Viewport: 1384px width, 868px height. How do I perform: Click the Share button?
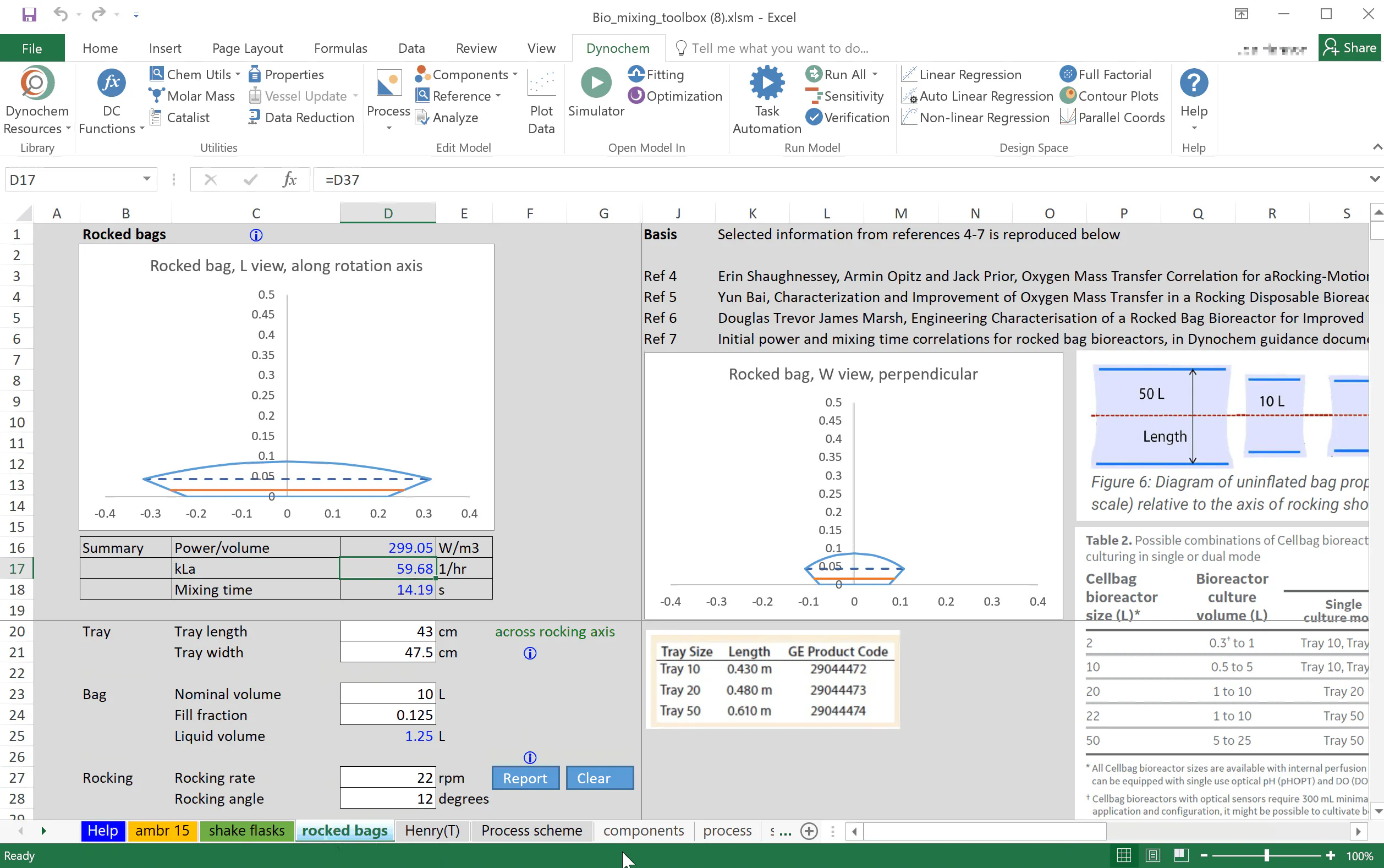pyautogui.click(x=1349, y=48)
